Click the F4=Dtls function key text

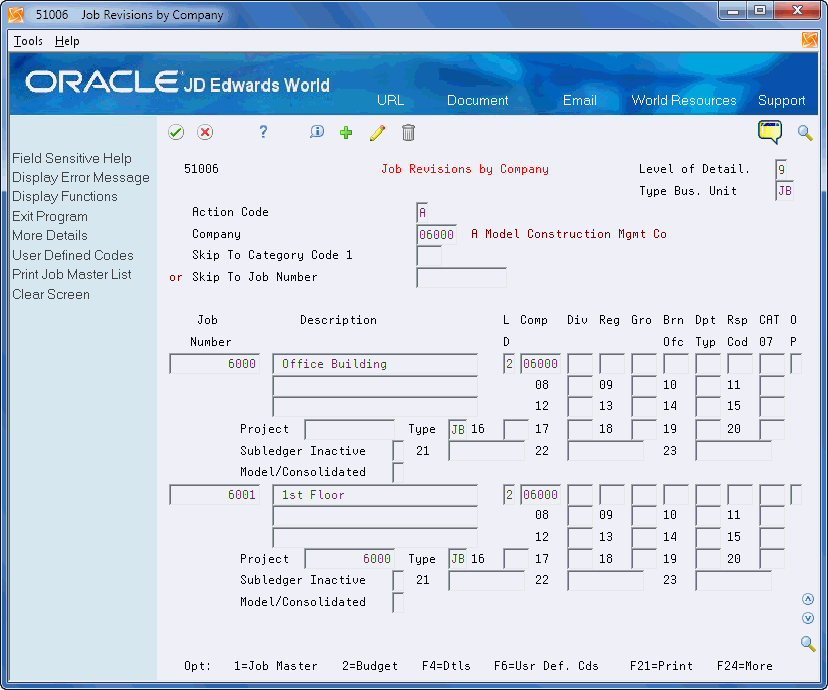click(x=446, y=666)
